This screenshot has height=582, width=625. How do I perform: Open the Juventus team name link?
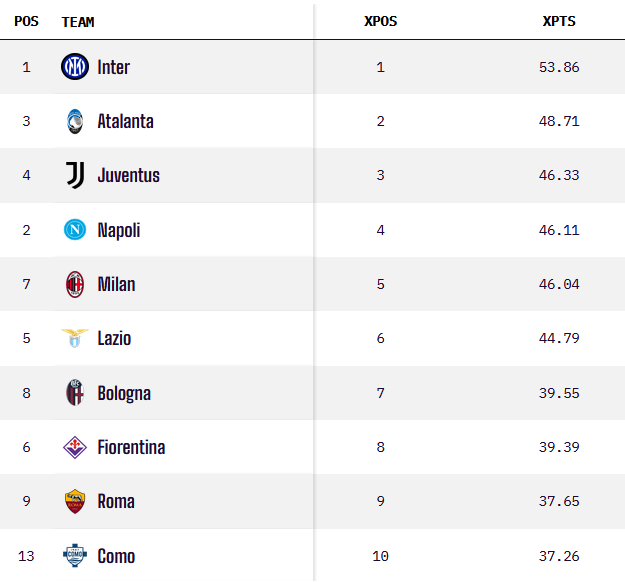pyautogui.click(x=129, y=175)
